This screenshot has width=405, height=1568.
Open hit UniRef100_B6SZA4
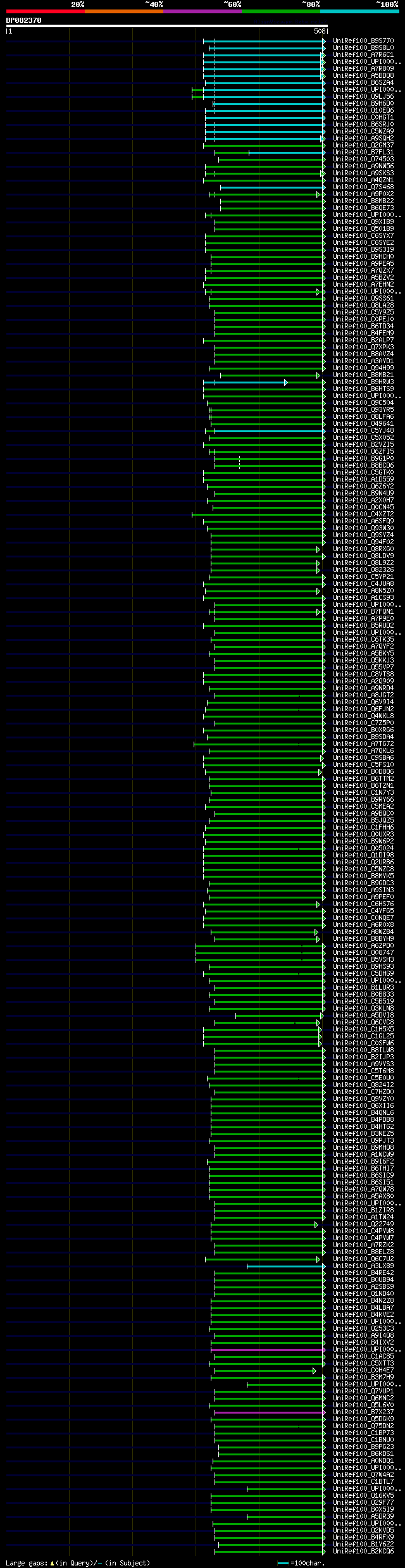(x=363, y=83)
